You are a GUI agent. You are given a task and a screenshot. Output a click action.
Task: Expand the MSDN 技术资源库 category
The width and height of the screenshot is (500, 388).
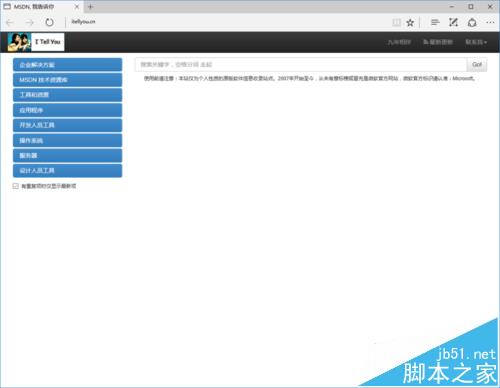(67, 80)
